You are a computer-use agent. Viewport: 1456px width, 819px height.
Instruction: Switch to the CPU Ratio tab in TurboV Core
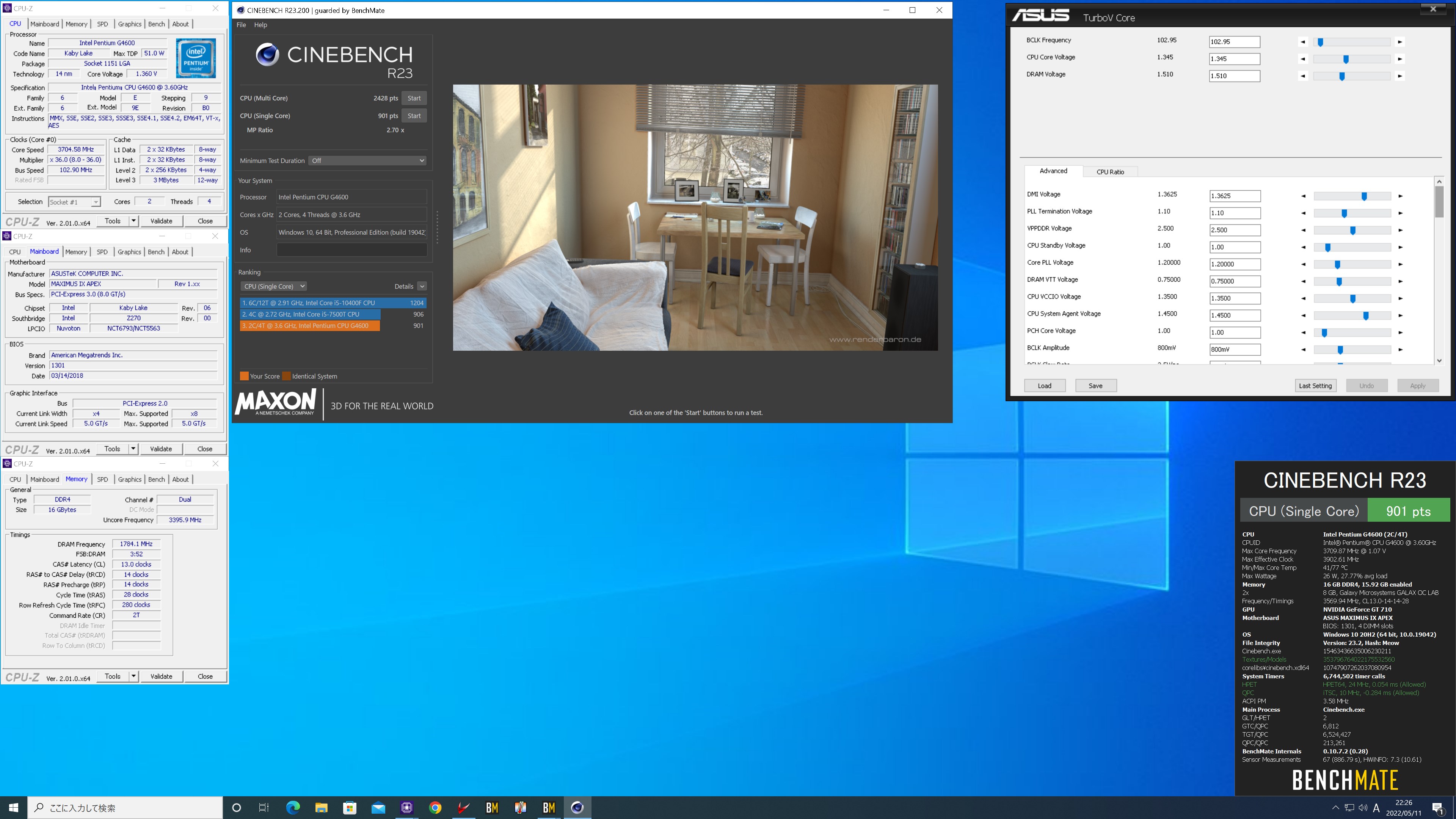[x=1110, y=172]
